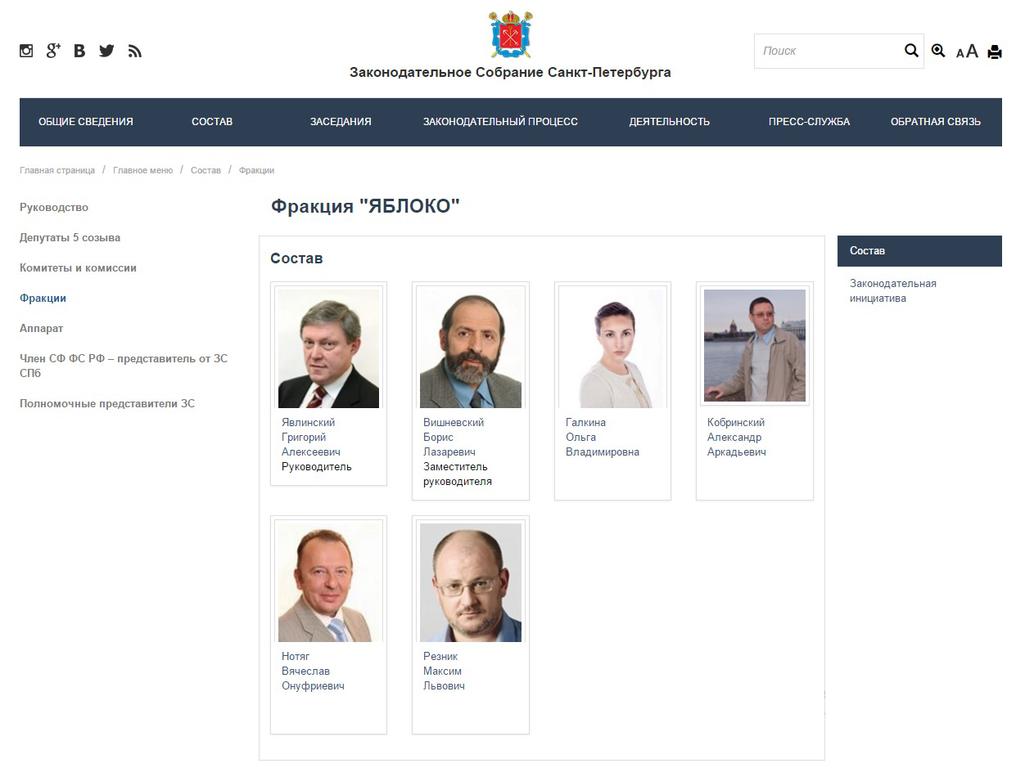Viewport: 1016px width, 768px height.
Task: Click the printer icon
Action: tap(995, 52)
